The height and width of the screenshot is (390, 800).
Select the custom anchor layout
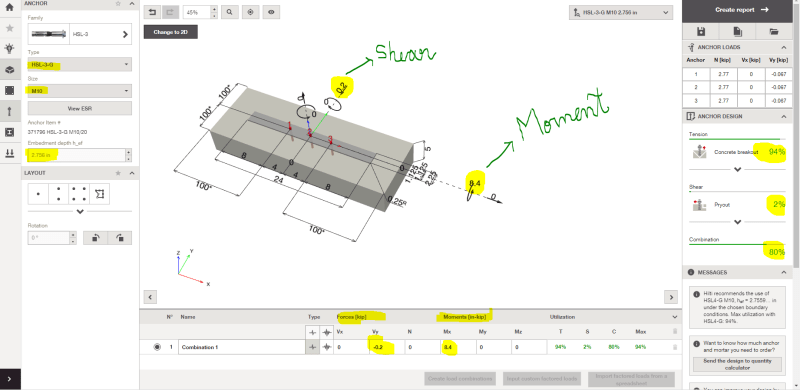click(99, 194)
